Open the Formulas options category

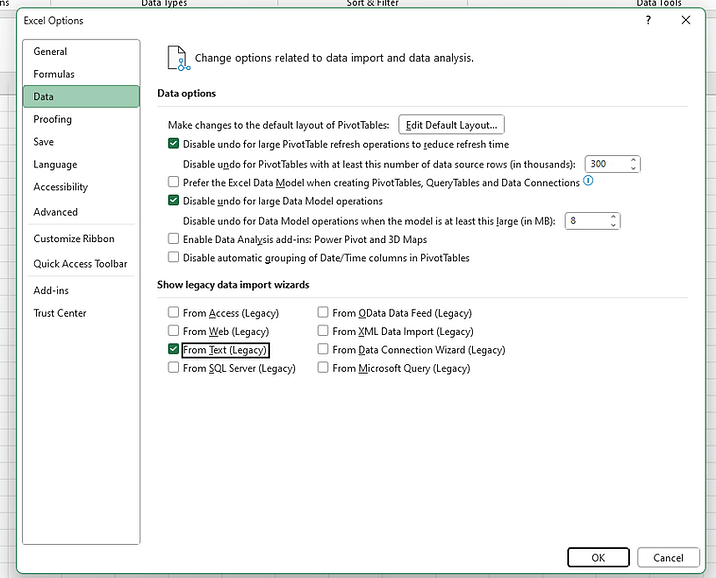click(81, 74)
